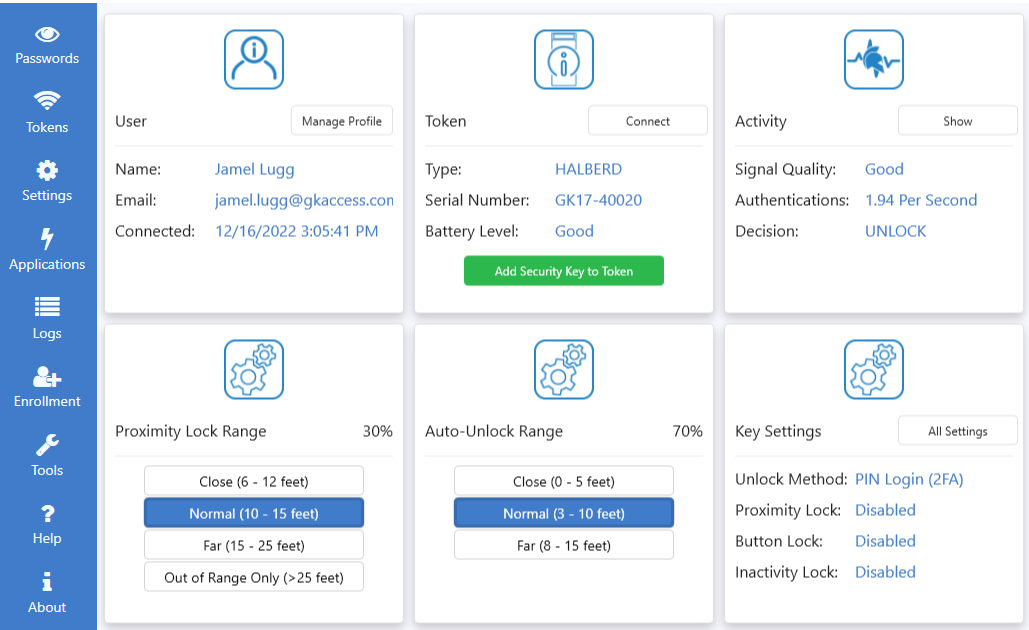The height and width of the screenshot is (630, 1029).
Task: Click the Help question mark icon
Action: 47,512
